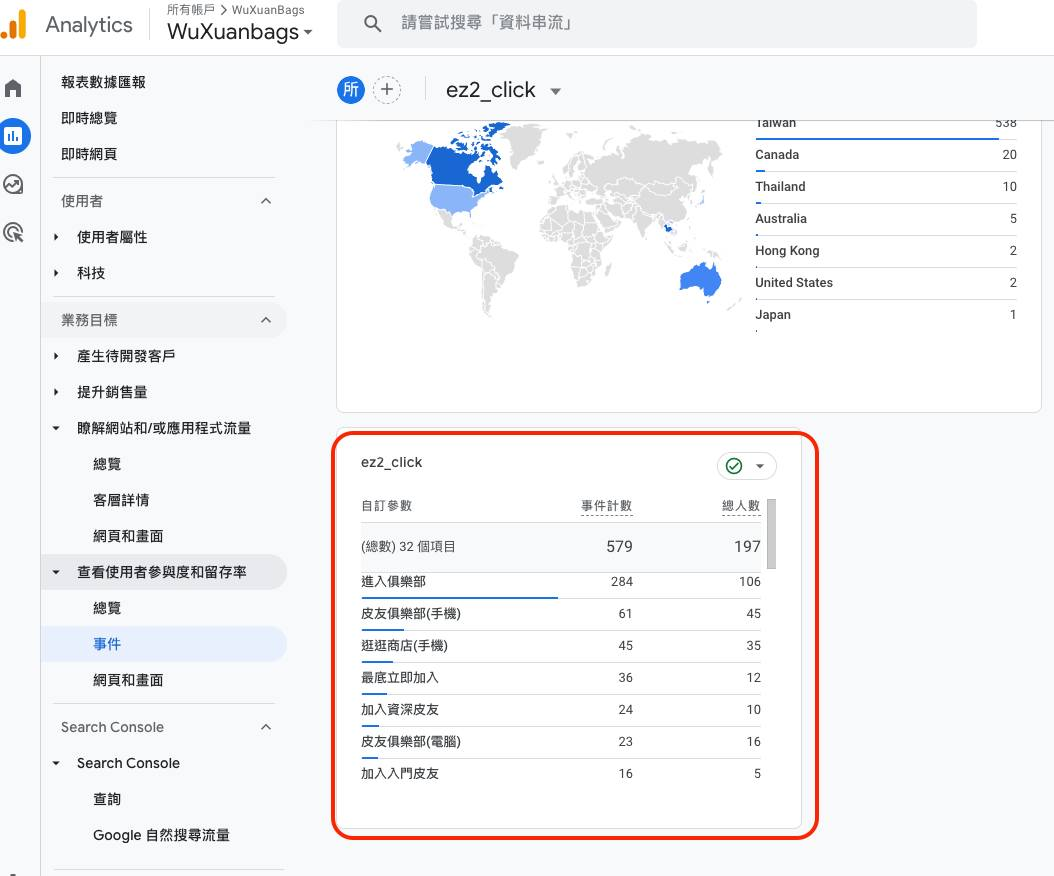Open the WuXuanbags property selector
This screenshot has width=1054, height=876.
pyautogui.click(x=240, y=32)
